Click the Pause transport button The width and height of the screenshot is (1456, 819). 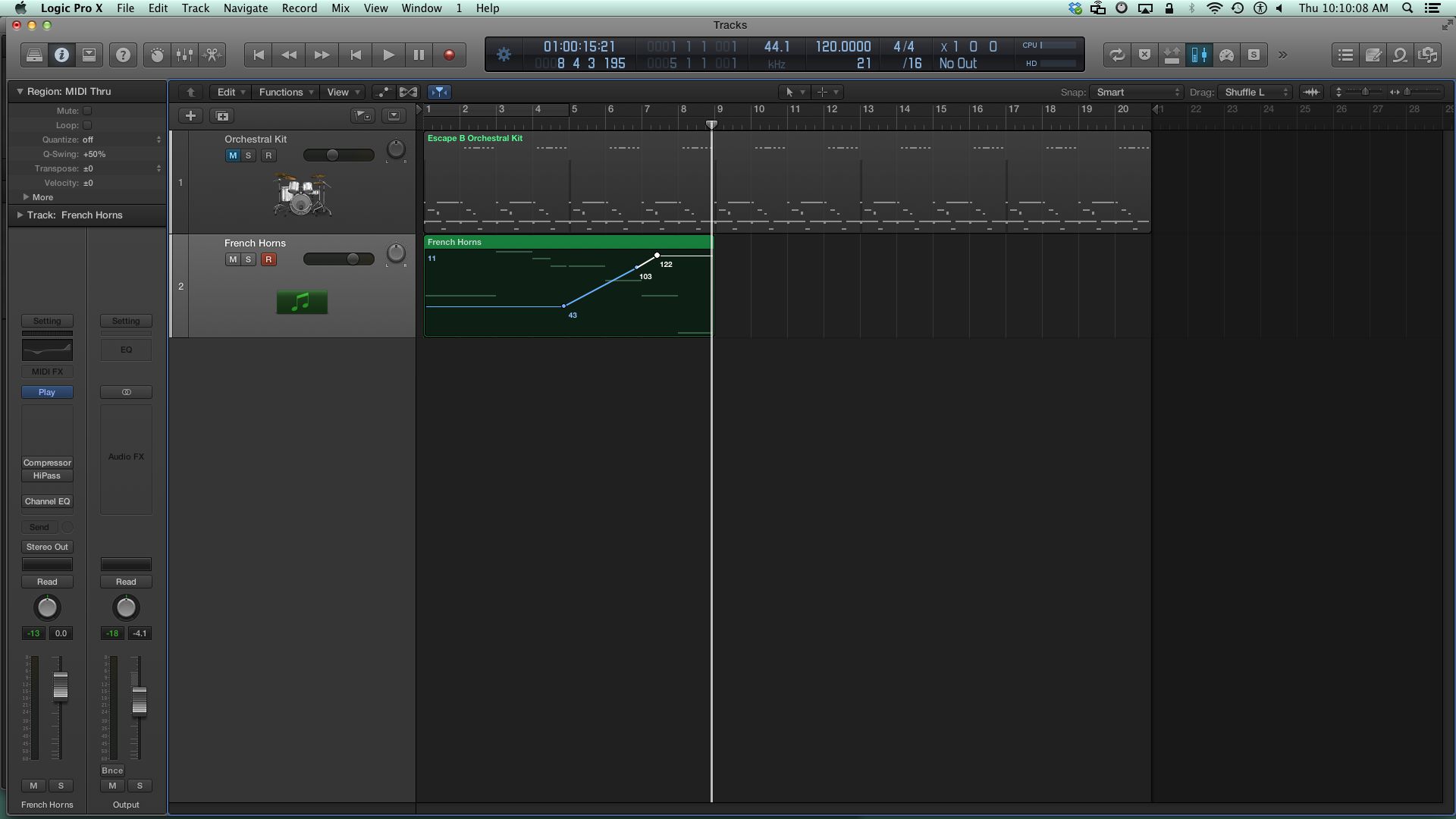click(x=419, y=55)
